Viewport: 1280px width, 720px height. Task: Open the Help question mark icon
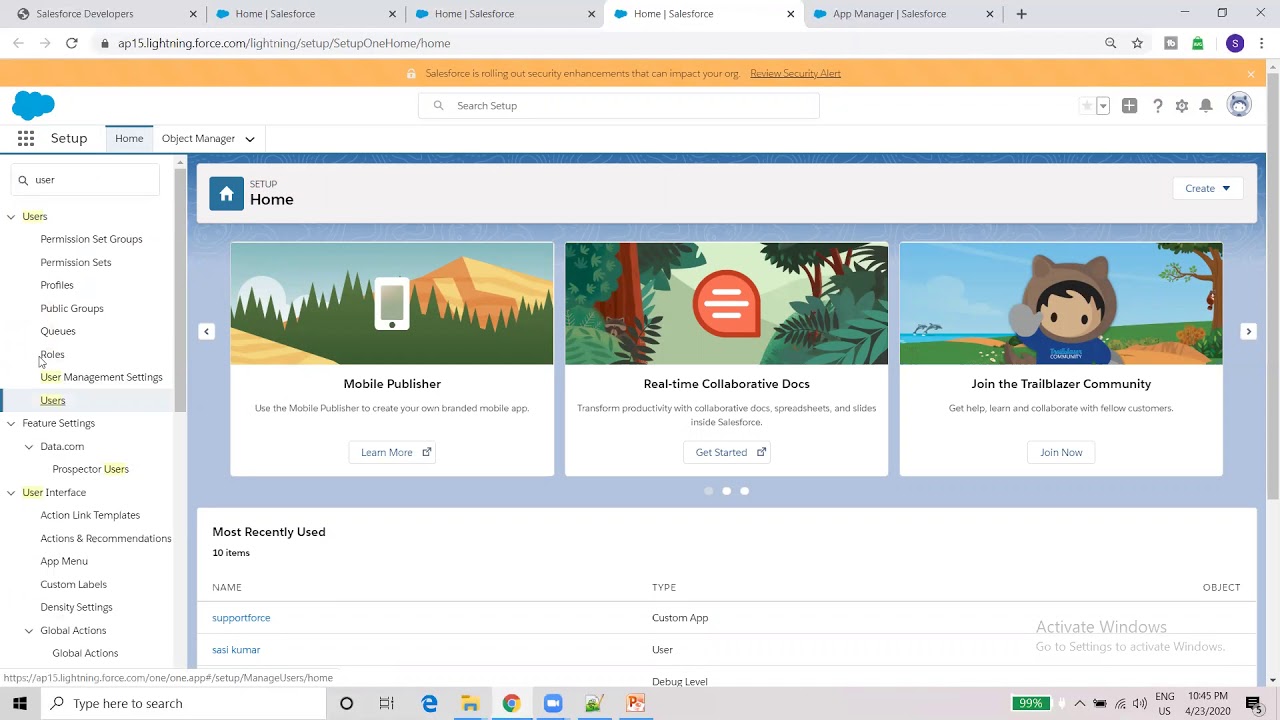(1157, 106)
